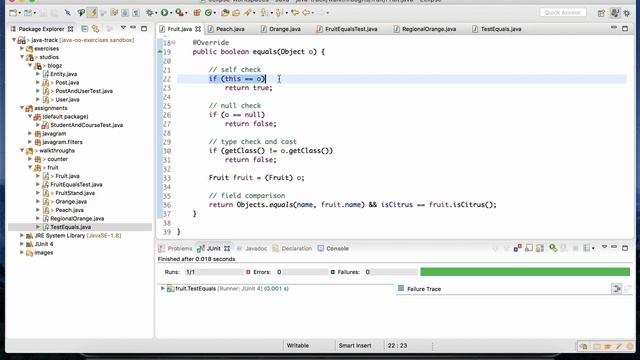
Task: Maximize the JUnit bottom panel
Action: [625, 248]
